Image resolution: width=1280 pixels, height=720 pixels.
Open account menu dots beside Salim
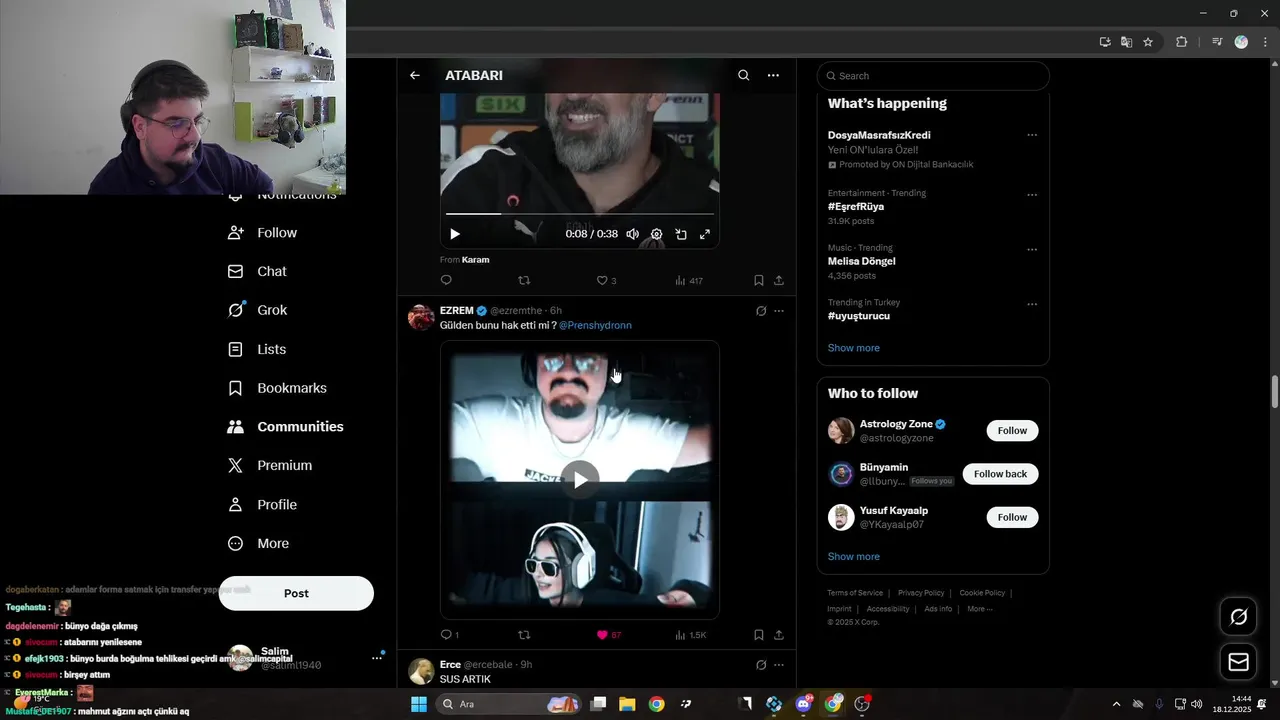[x=377, y=658]
